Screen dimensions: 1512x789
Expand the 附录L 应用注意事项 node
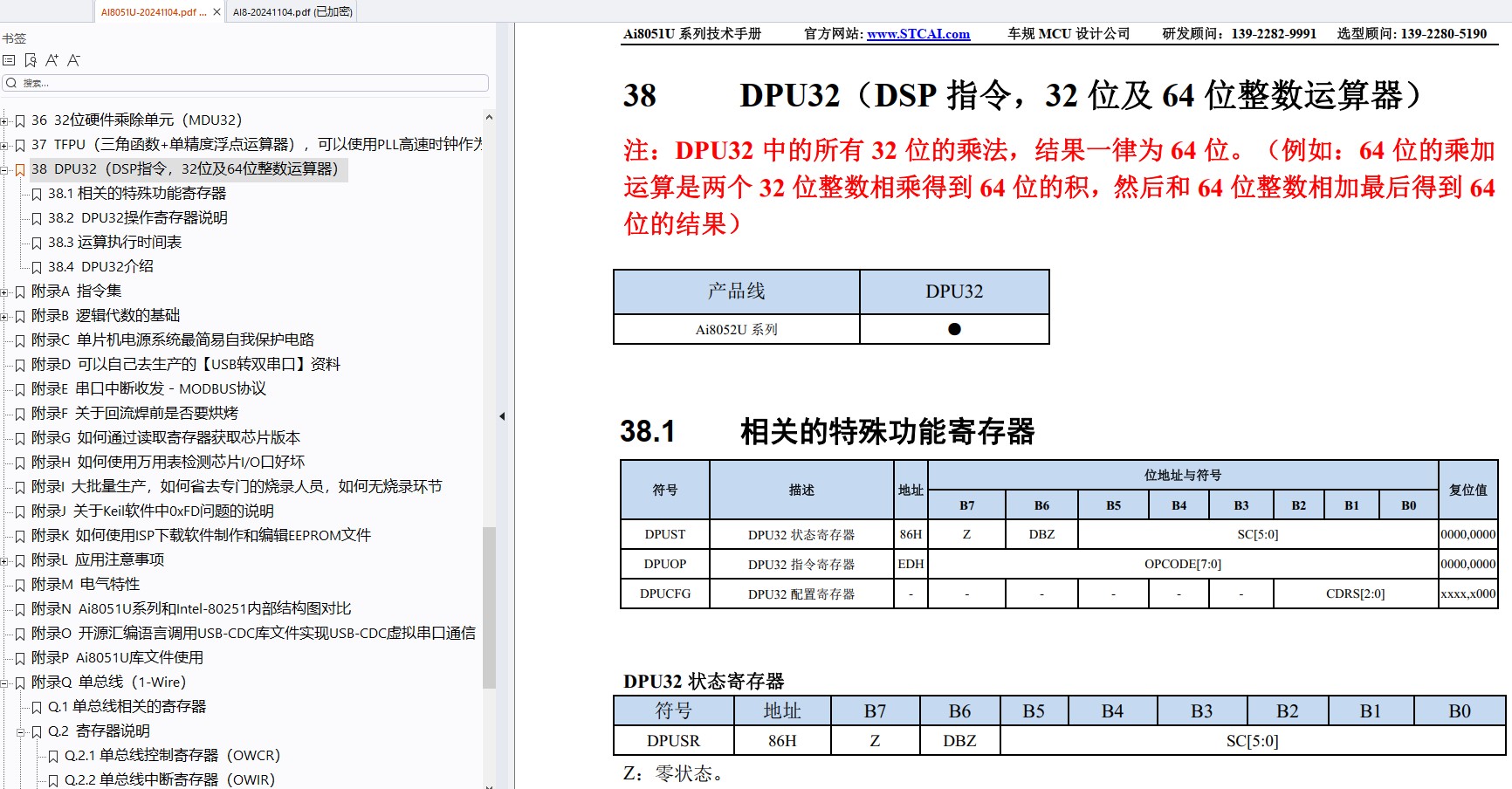4,561
